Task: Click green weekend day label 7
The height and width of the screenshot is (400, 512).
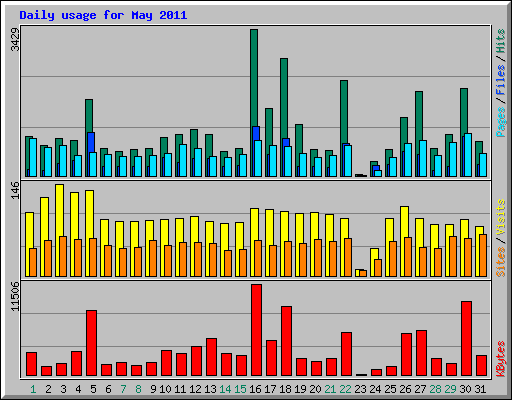Action: click(x=123, y=389)
